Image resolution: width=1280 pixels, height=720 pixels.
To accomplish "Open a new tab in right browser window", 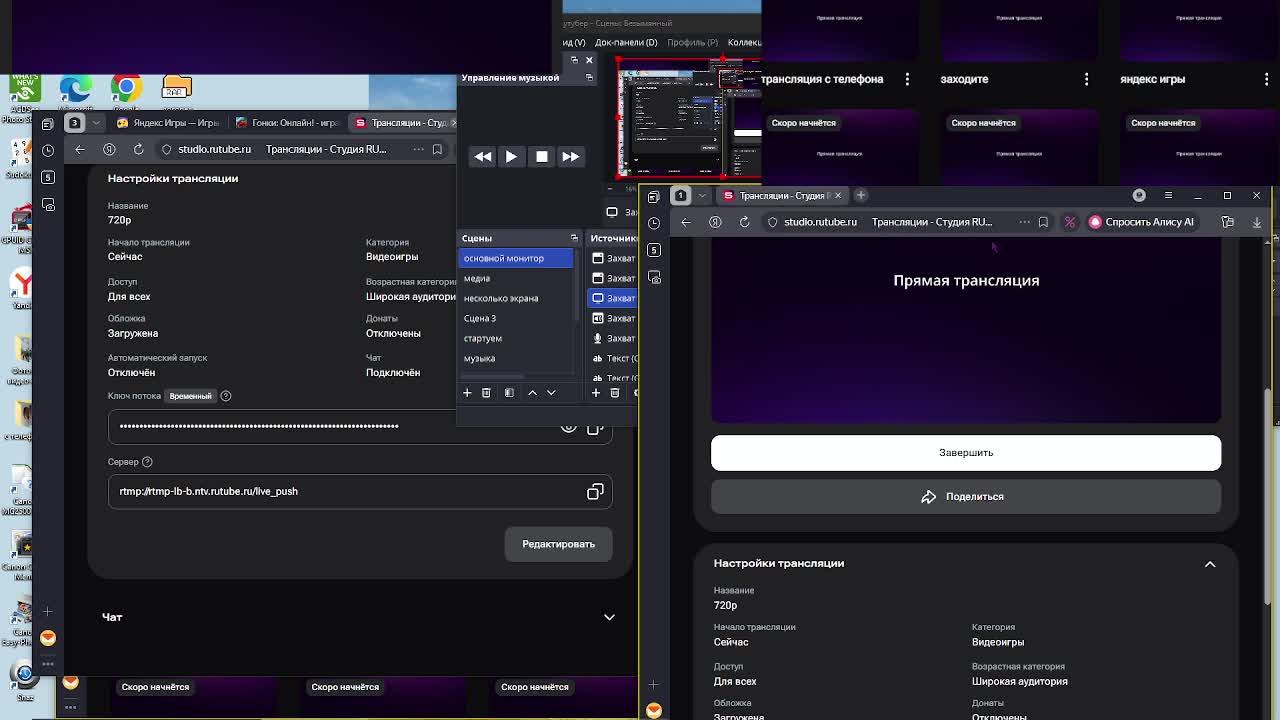I will (861, 195).
